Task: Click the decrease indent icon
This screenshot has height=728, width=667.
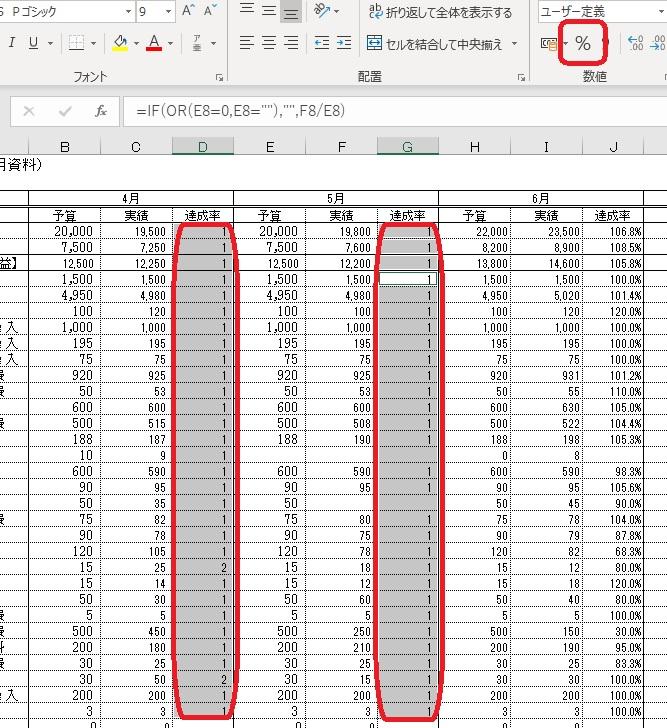Action: (322, 44)
